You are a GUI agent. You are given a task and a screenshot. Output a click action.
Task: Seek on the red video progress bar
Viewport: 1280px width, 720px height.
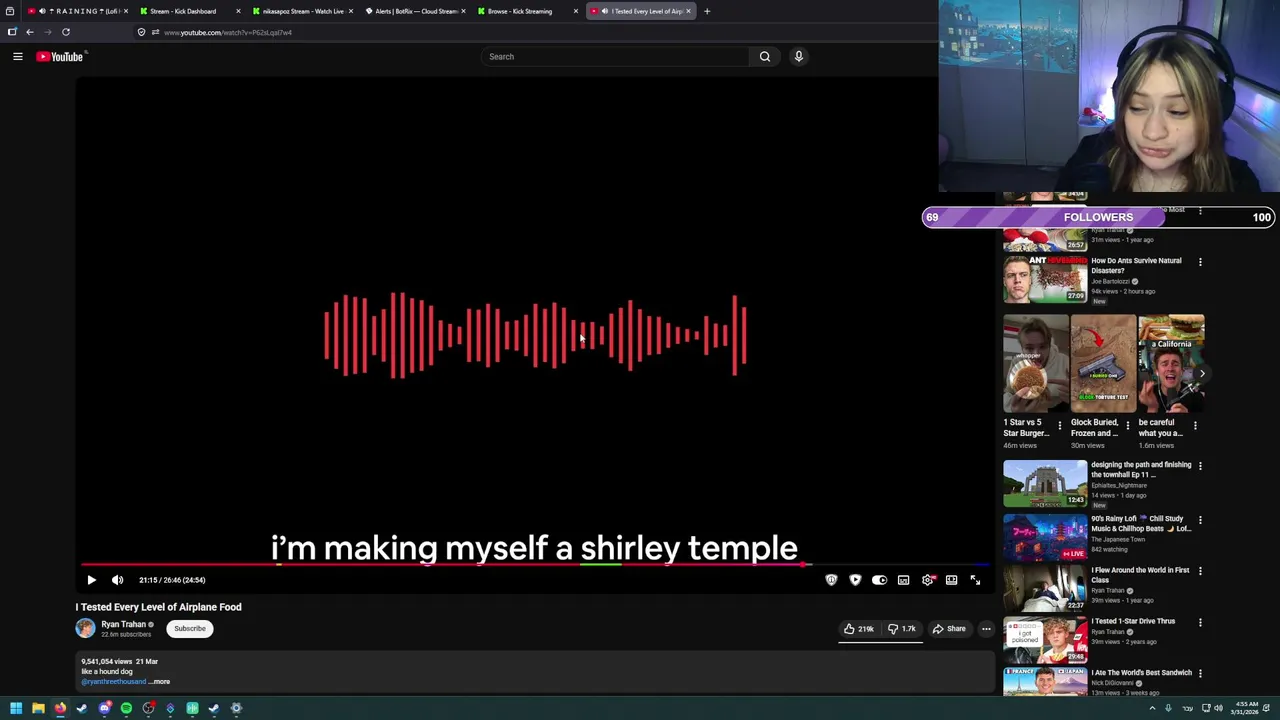534,565
